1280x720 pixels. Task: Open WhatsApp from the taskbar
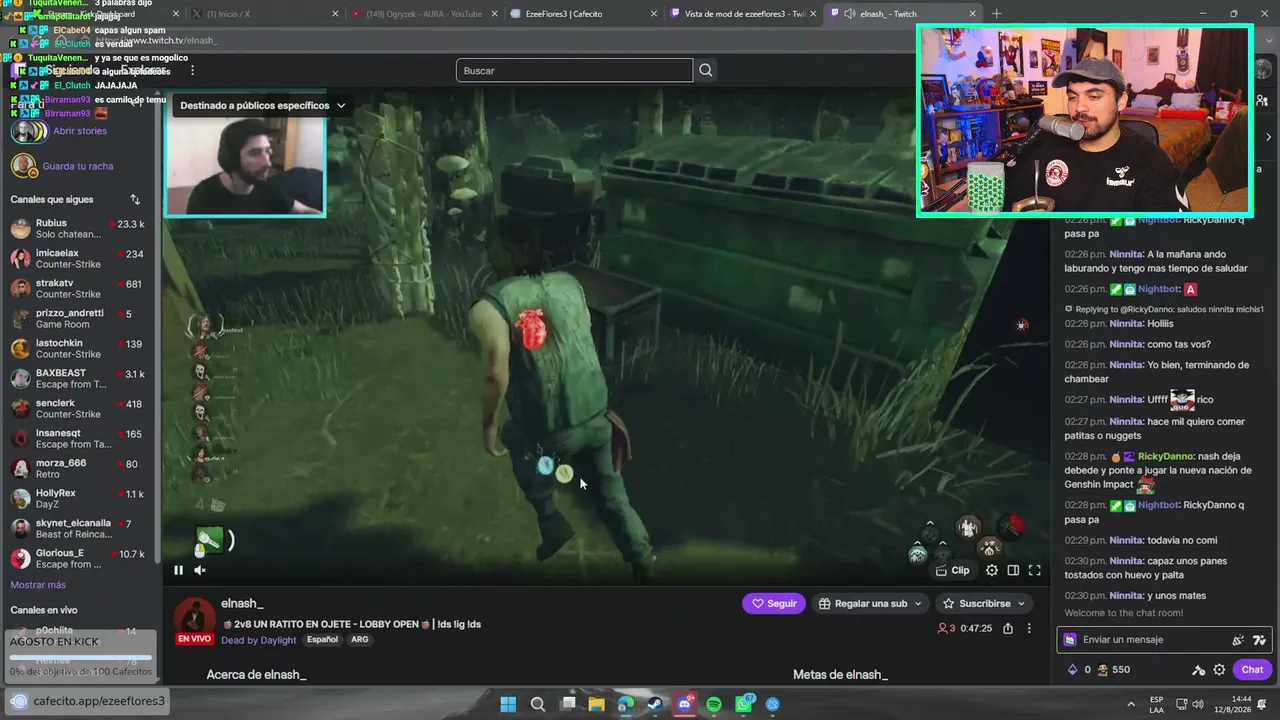pos(744,704)
